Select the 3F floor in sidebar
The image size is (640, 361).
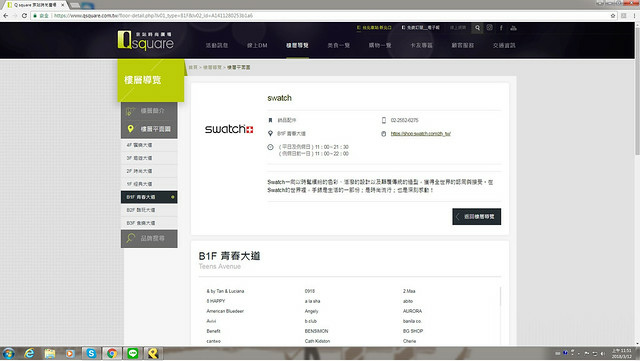coord(149,158)
